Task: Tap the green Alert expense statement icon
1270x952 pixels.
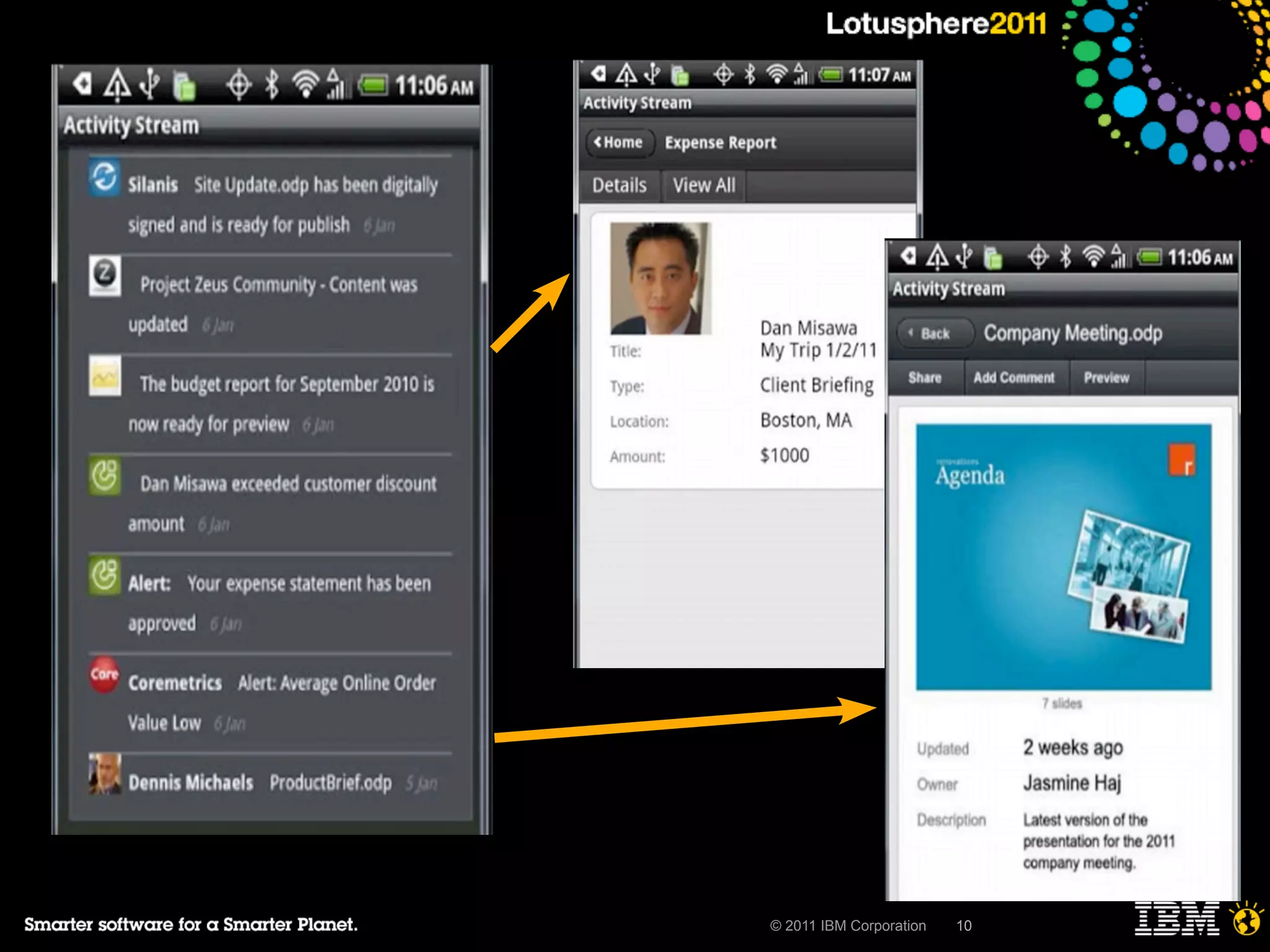Action: click(104, 575)
